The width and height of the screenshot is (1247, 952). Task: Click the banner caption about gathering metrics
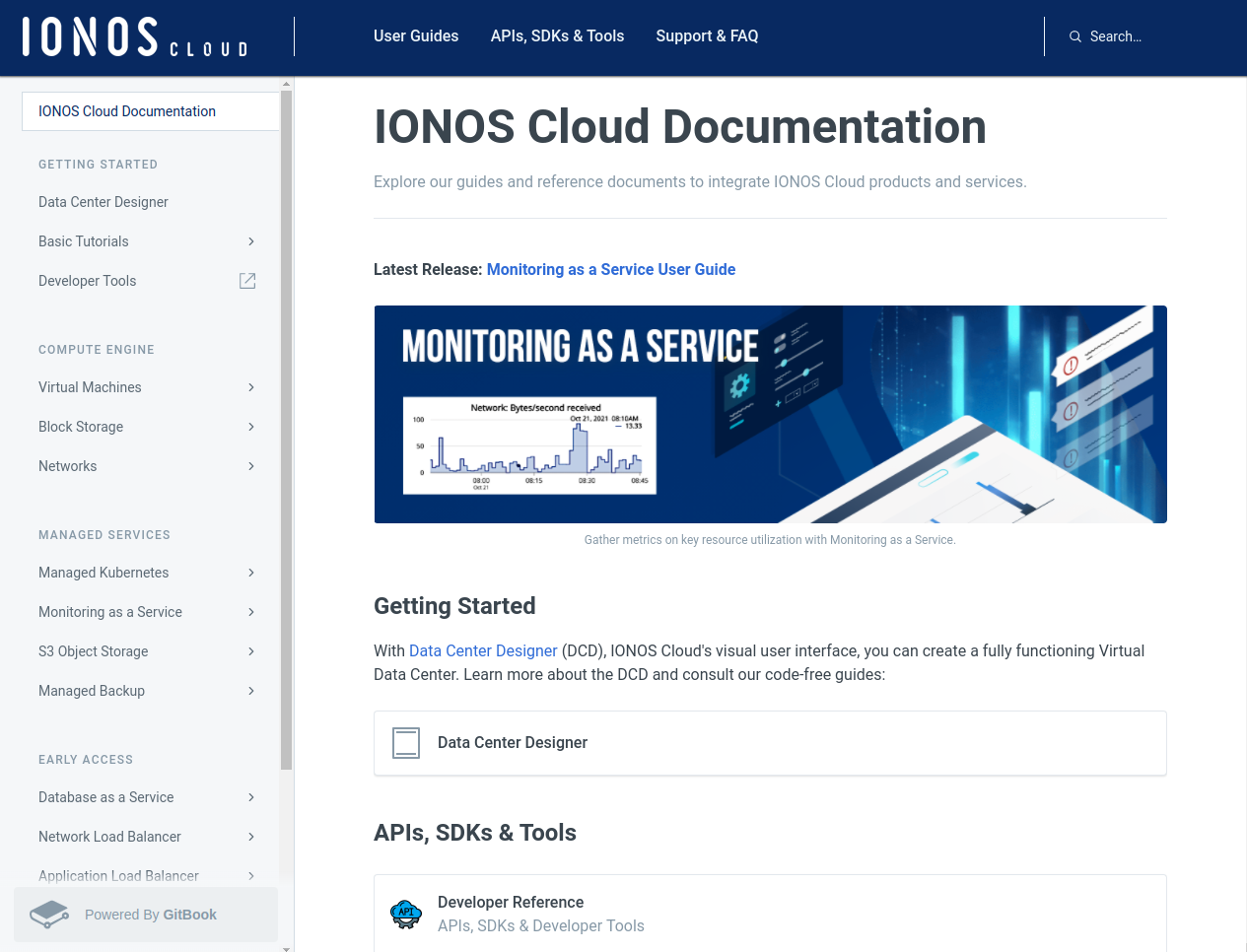(770, 540)
